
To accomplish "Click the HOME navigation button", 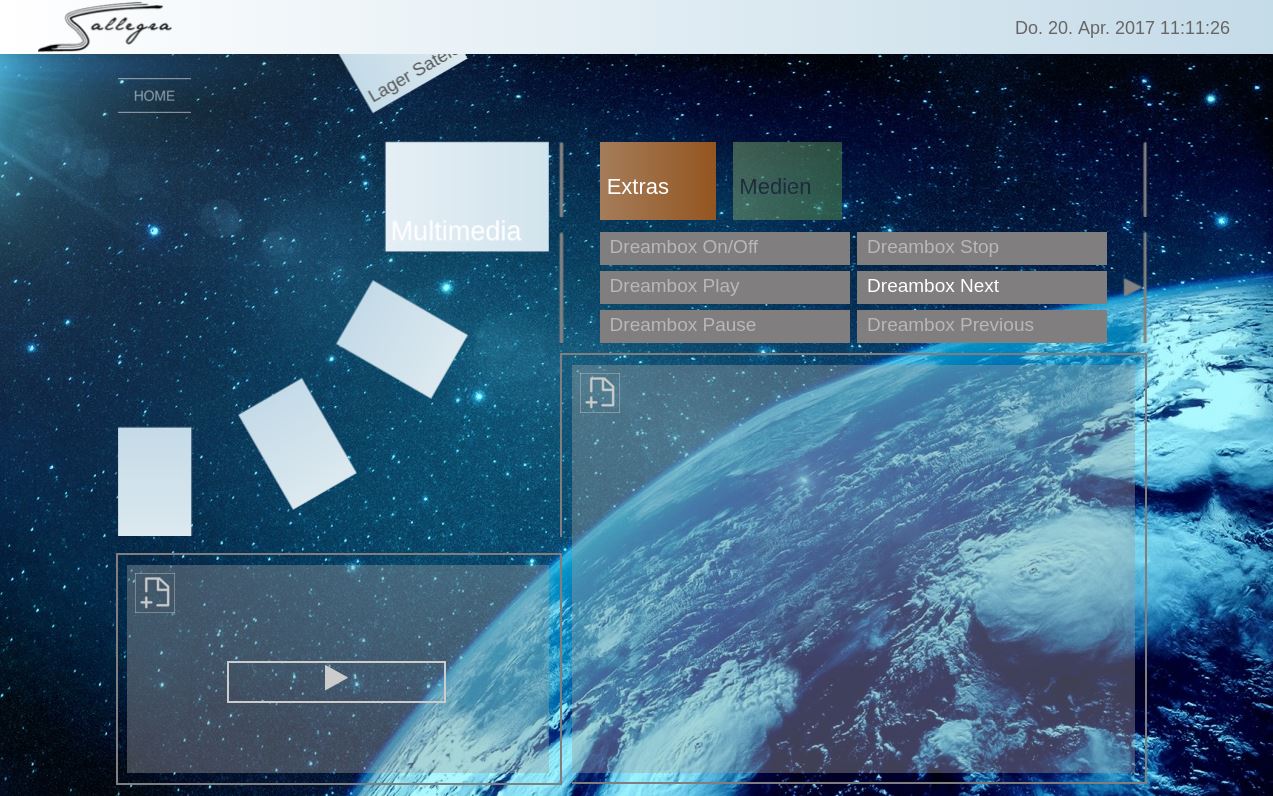I will point(154,96).
